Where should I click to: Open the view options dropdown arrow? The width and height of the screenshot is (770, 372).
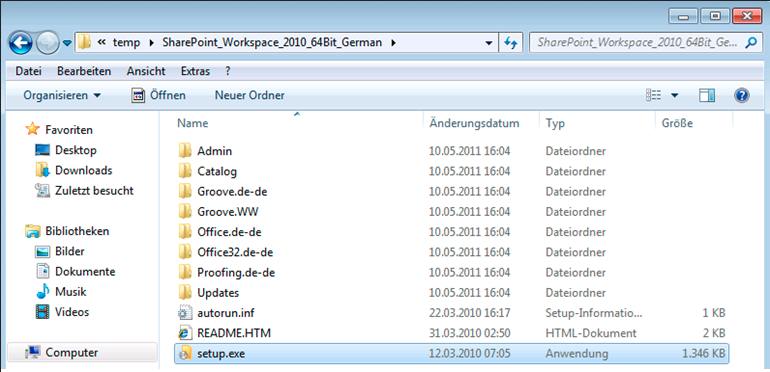674,95
